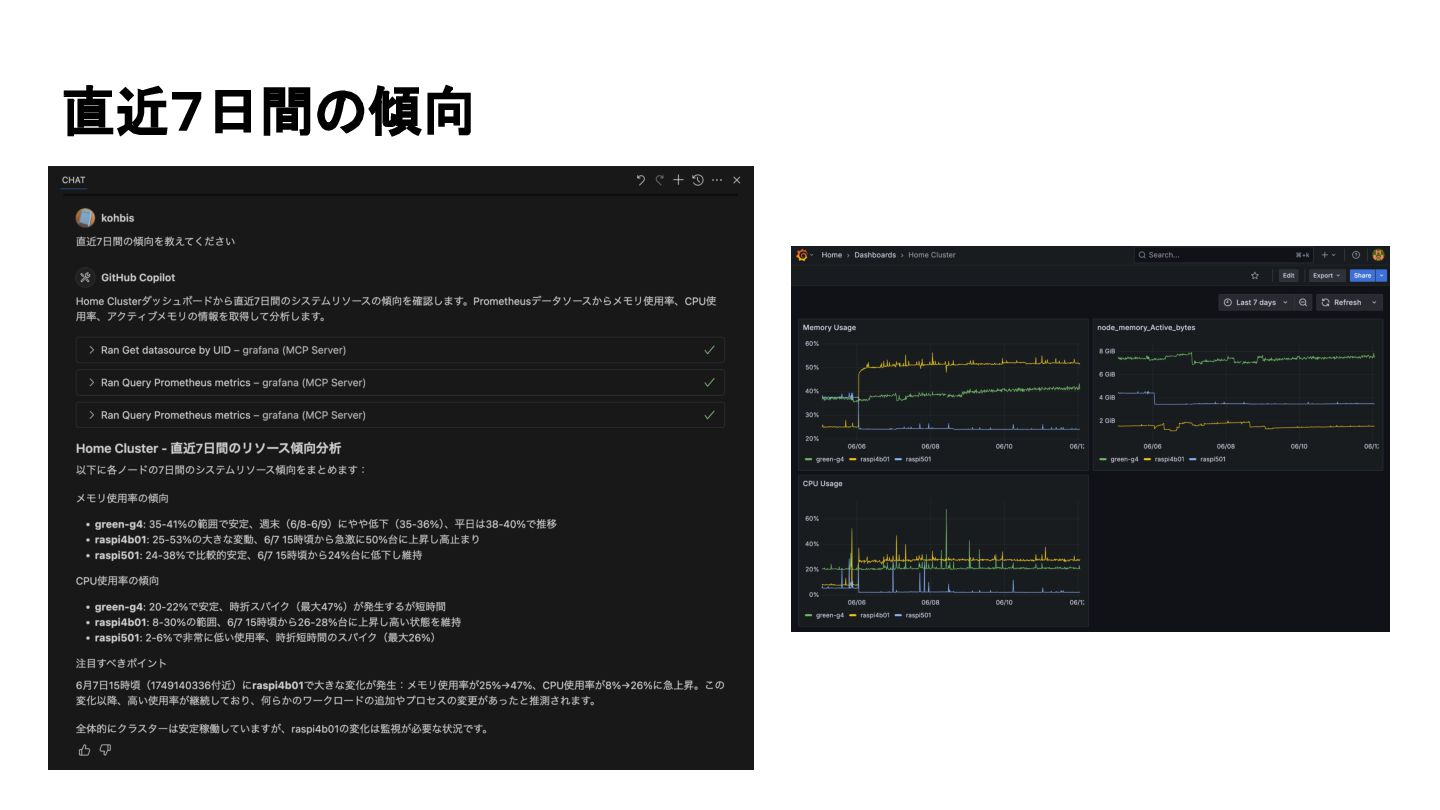Expand the Ran Get datasource by UID row
The height and width of the screenshot is (810, 1440).
tap(400, 350)
